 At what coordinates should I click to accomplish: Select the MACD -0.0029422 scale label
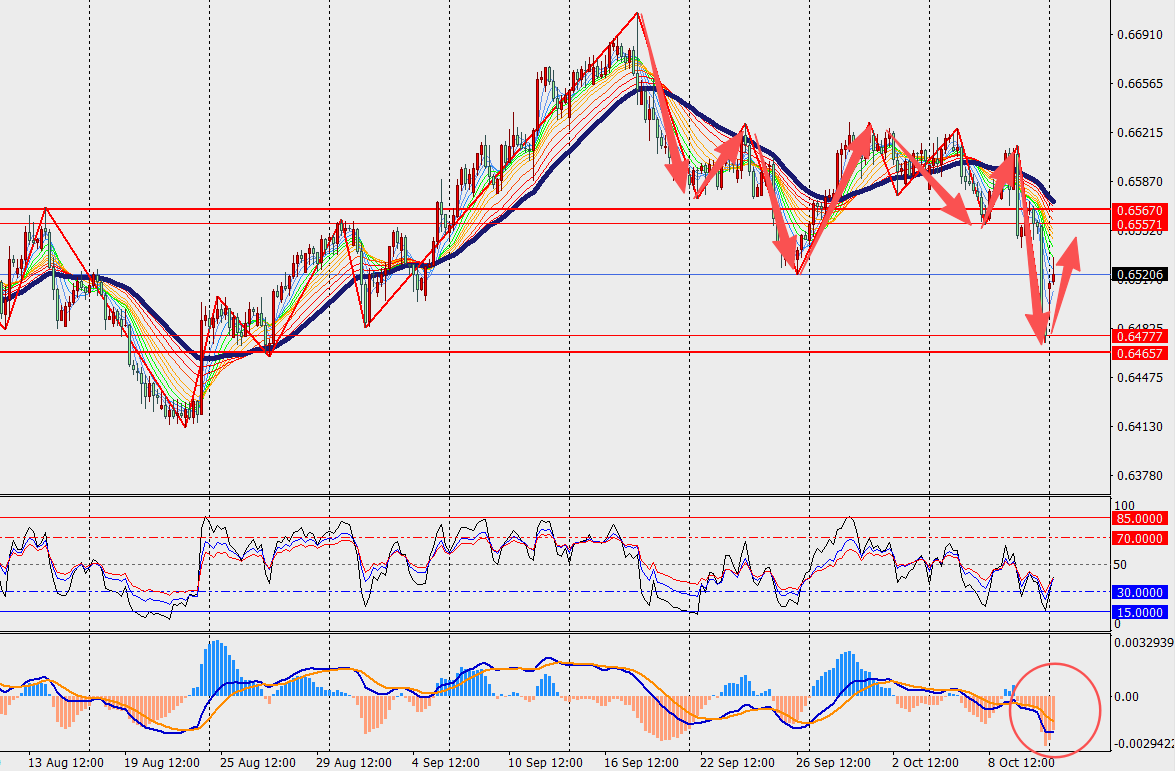pos(1142,744)
